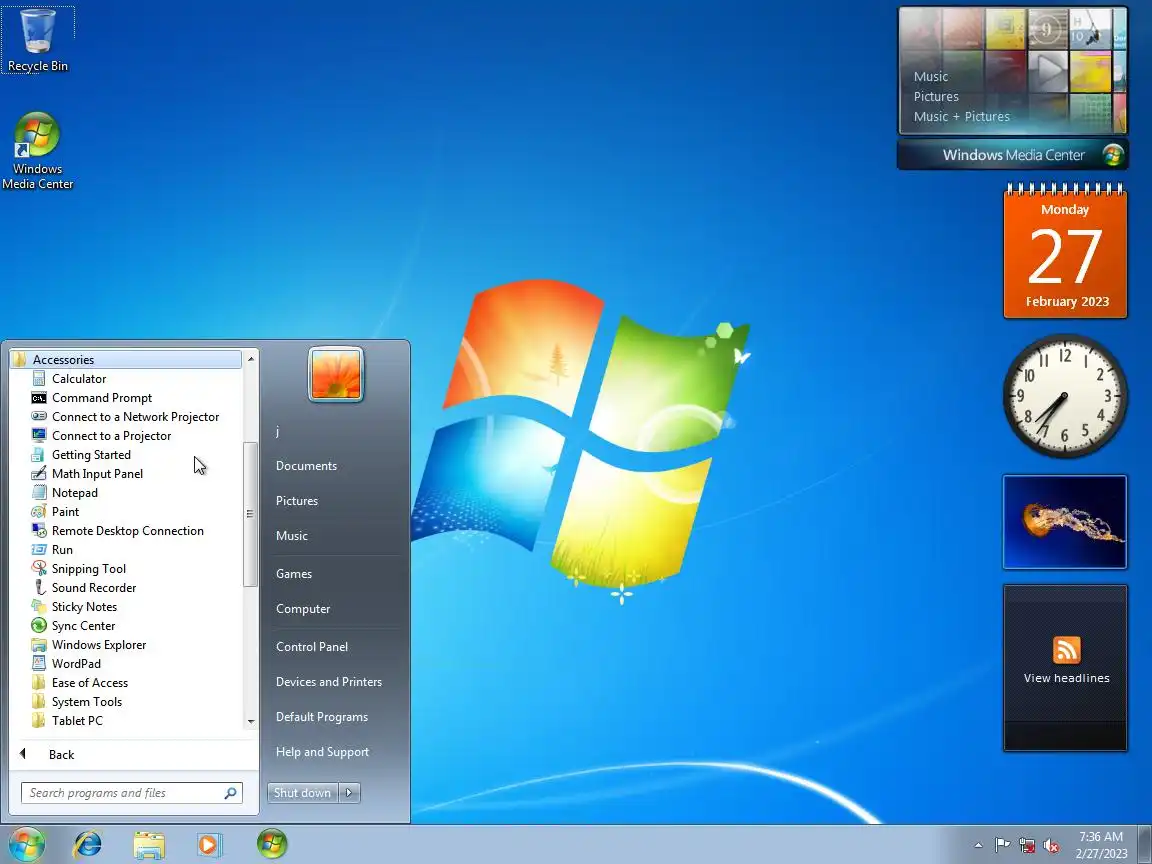Click the Search programs and files box
This screenshot has height=864, width=1152.
[x=132, y=793]
